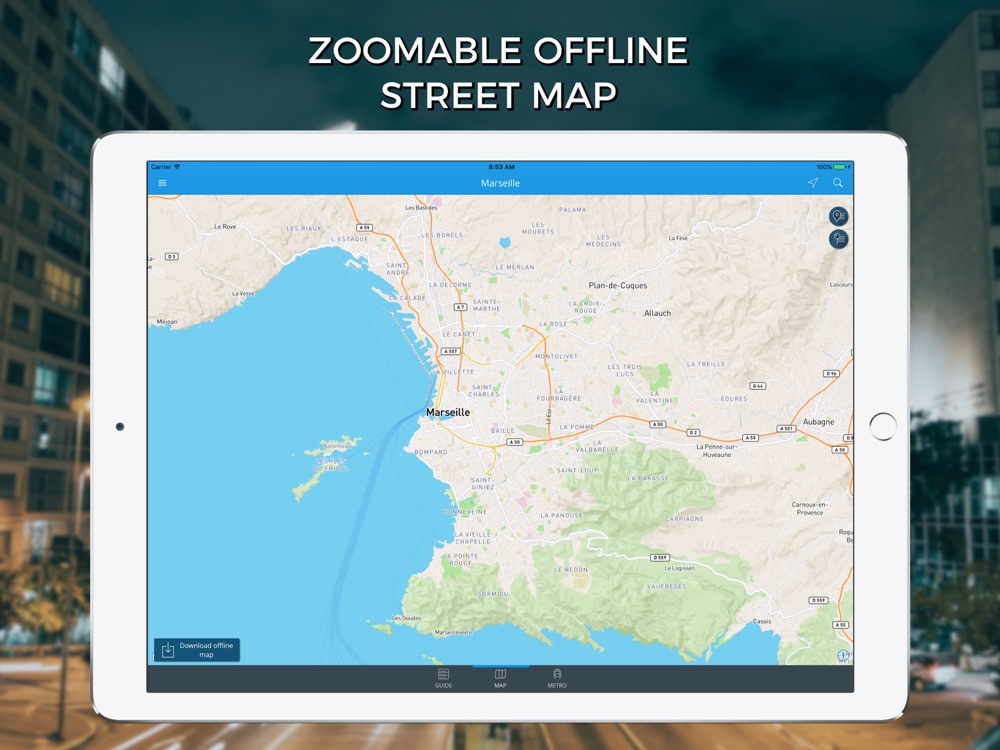Viewport: 1000px width, 750px height.
Task: Click the LA TREILLE label
Action: pyautogui.click(x=705, y=364)
